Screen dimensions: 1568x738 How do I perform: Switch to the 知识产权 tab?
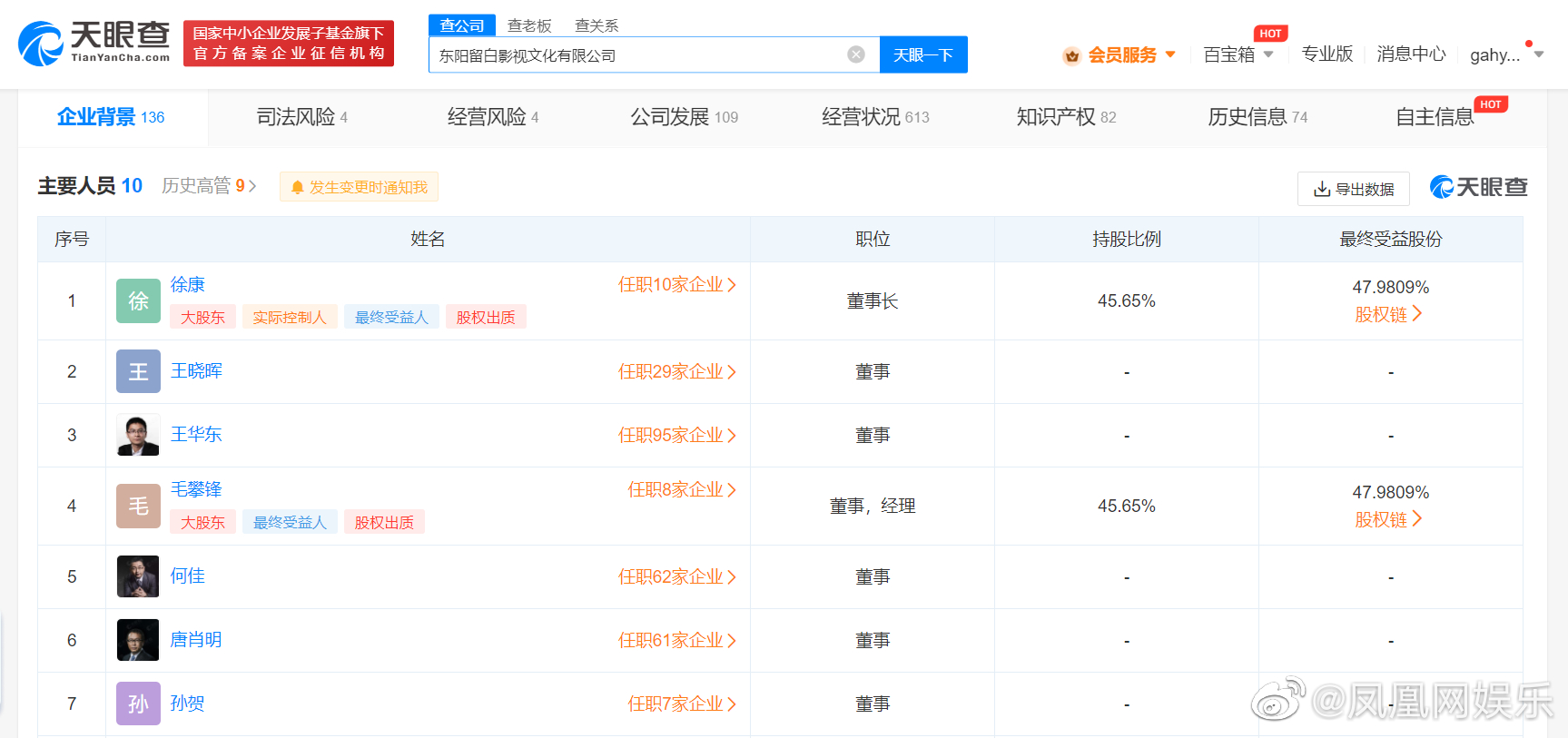point(1065,117)
